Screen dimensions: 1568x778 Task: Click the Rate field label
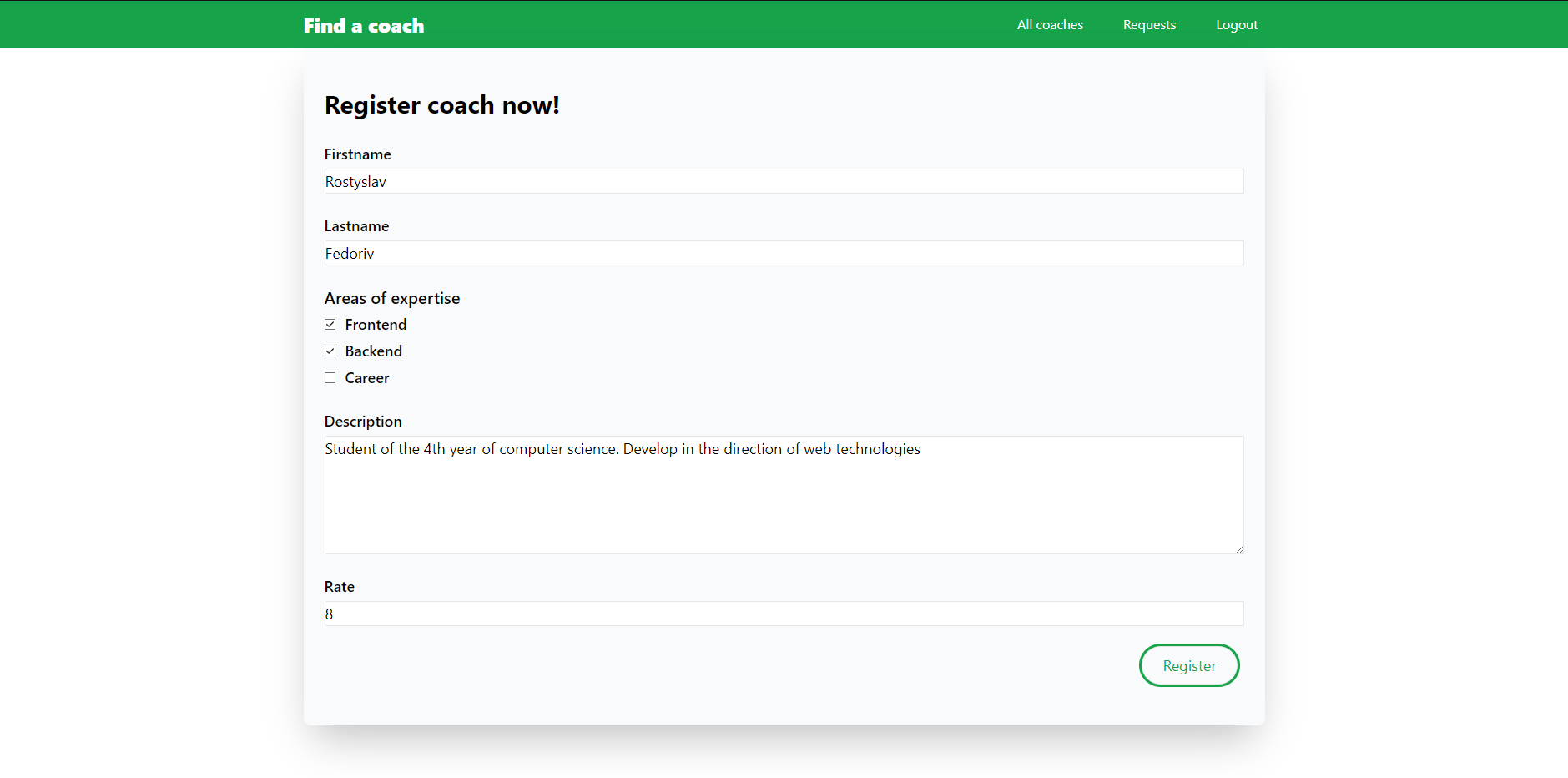pos(339,586)
